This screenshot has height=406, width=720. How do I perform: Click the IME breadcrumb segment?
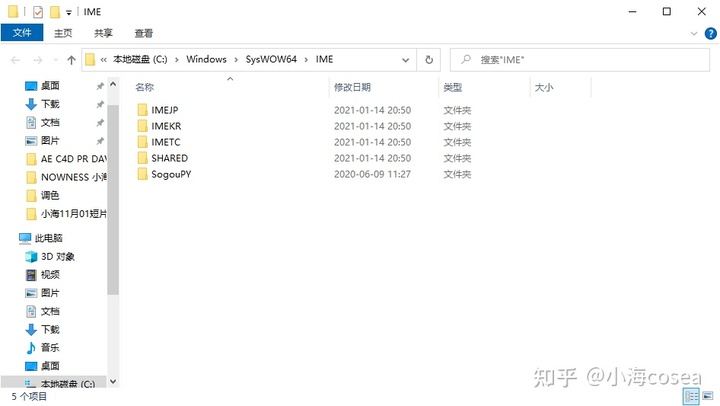[x=324, y=59]
